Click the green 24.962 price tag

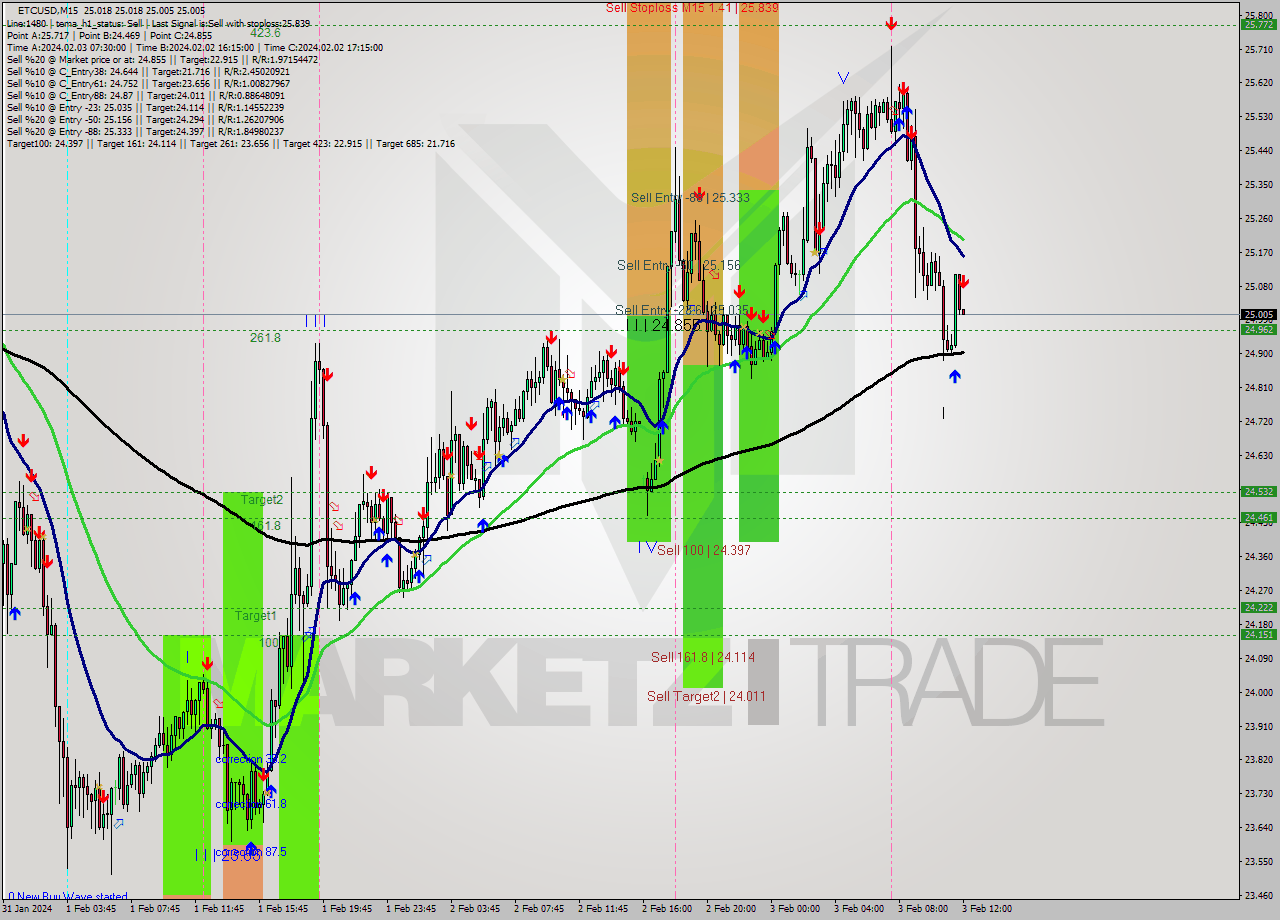click(x=1258, y=329)
